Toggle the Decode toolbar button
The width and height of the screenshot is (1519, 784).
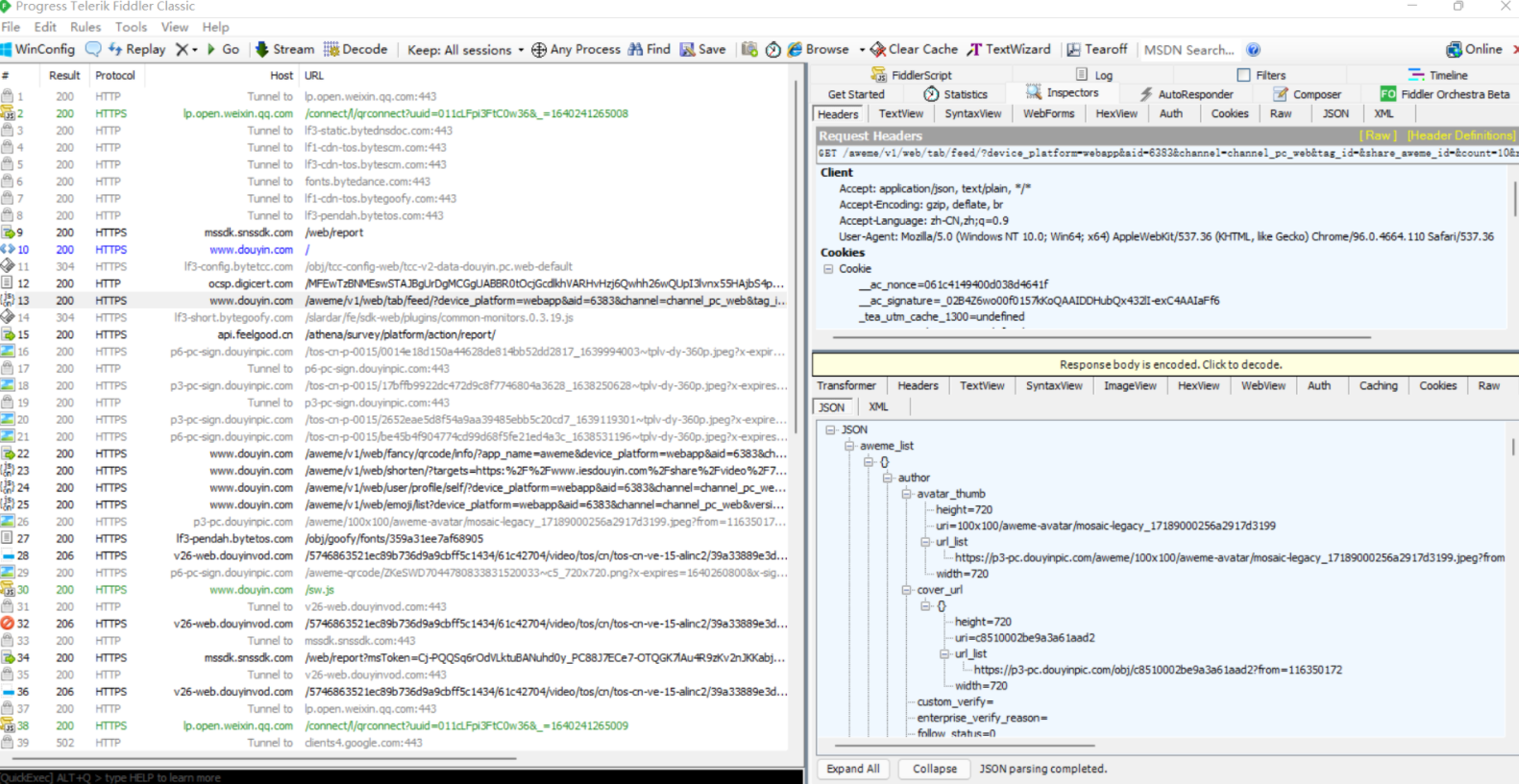coord(355,49)
